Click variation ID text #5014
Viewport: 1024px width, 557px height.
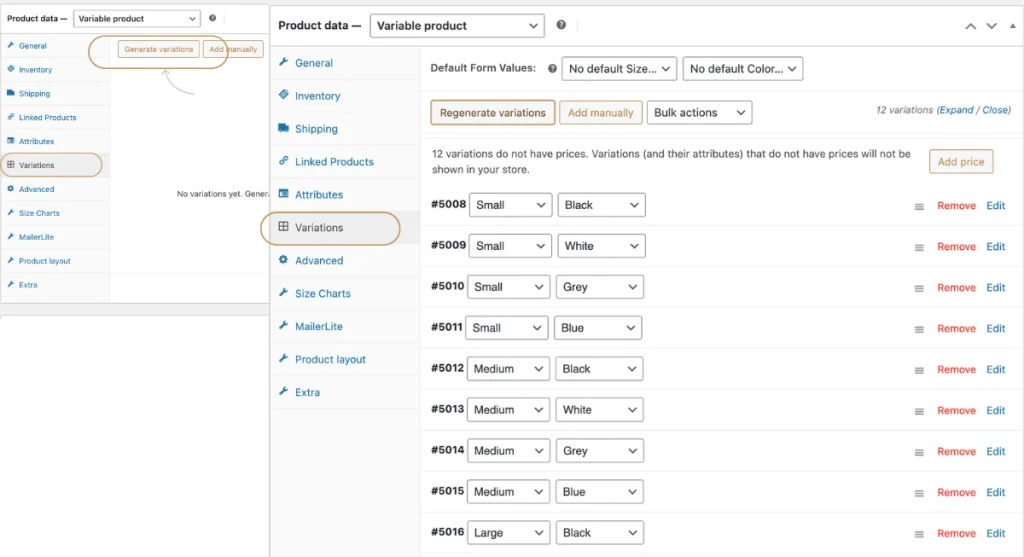coord(447,450)
